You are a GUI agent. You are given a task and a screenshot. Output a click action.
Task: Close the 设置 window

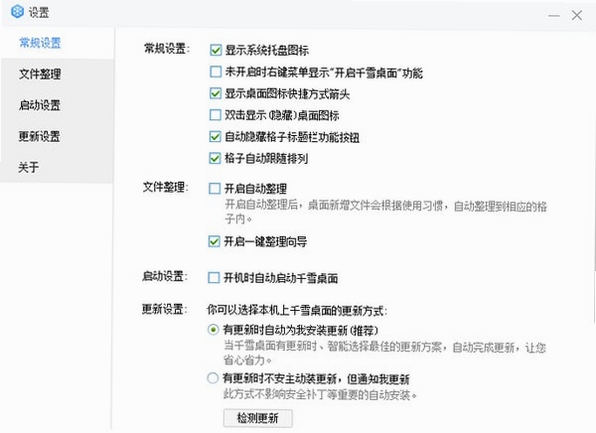(x=577, y=15)
